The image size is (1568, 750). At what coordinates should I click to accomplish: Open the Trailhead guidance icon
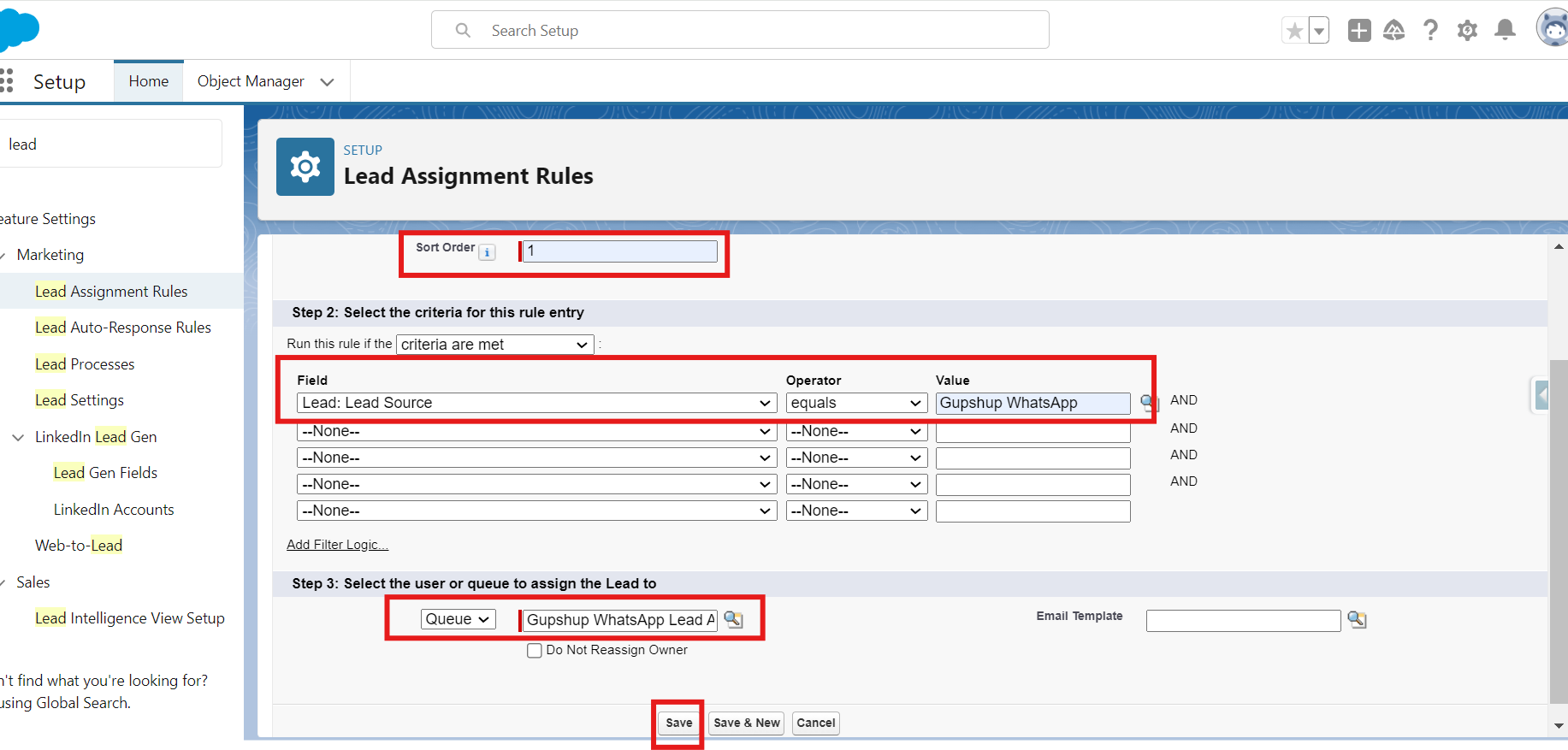click(x=1394, y=31)
